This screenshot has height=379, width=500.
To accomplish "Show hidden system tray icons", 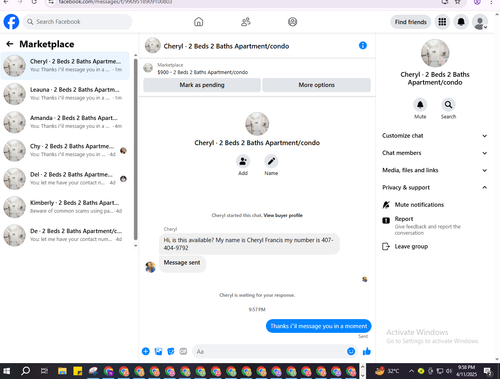I will click(411, 371).
